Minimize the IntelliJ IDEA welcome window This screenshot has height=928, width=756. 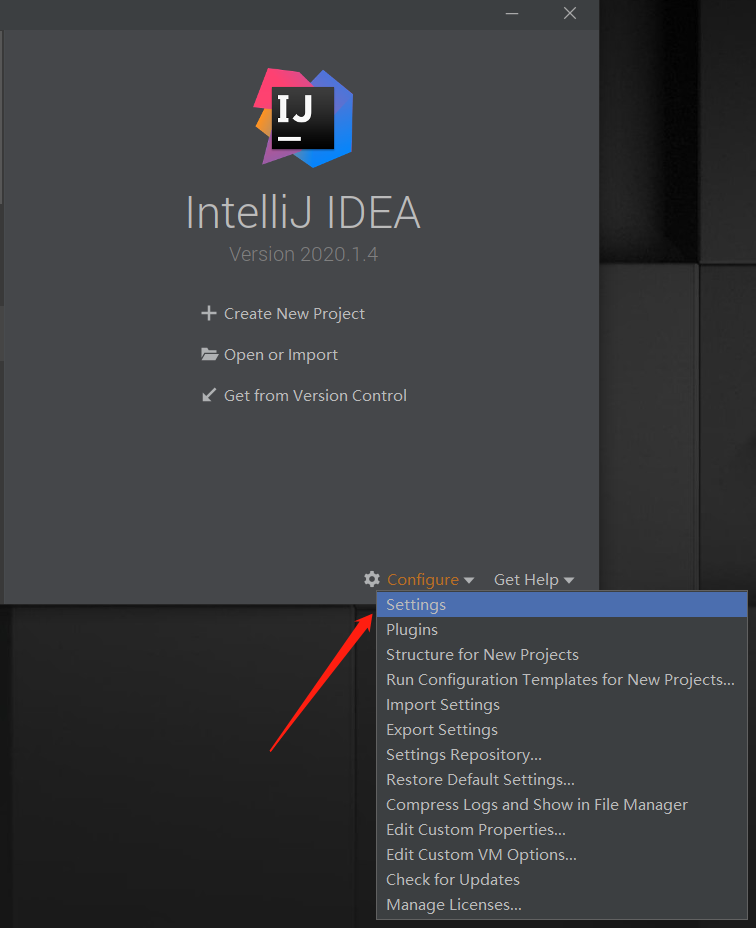point(512,13)
